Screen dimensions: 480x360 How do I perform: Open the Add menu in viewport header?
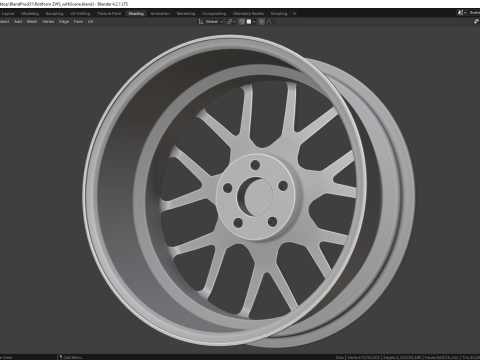(x=18, y=22)
